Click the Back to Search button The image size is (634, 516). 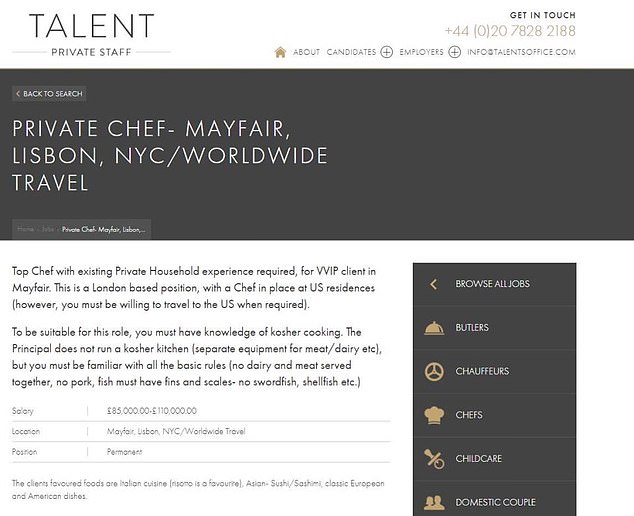pyautogui.click(x=49, y=94)
